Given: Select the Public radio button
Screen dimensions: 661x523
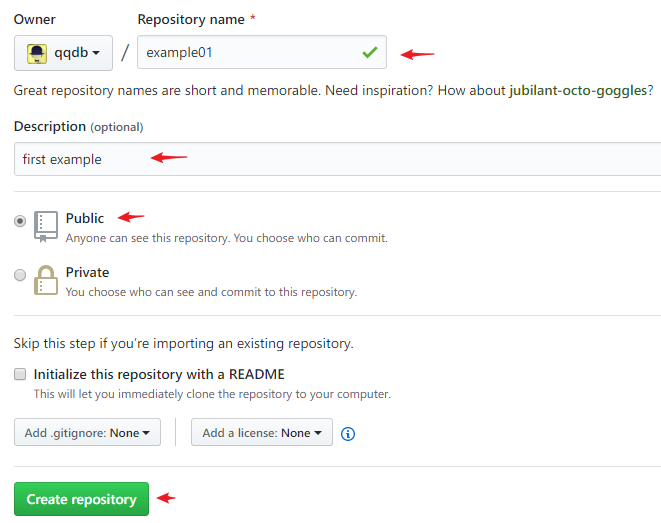Looking at the screenshot, I should [20, 221].
